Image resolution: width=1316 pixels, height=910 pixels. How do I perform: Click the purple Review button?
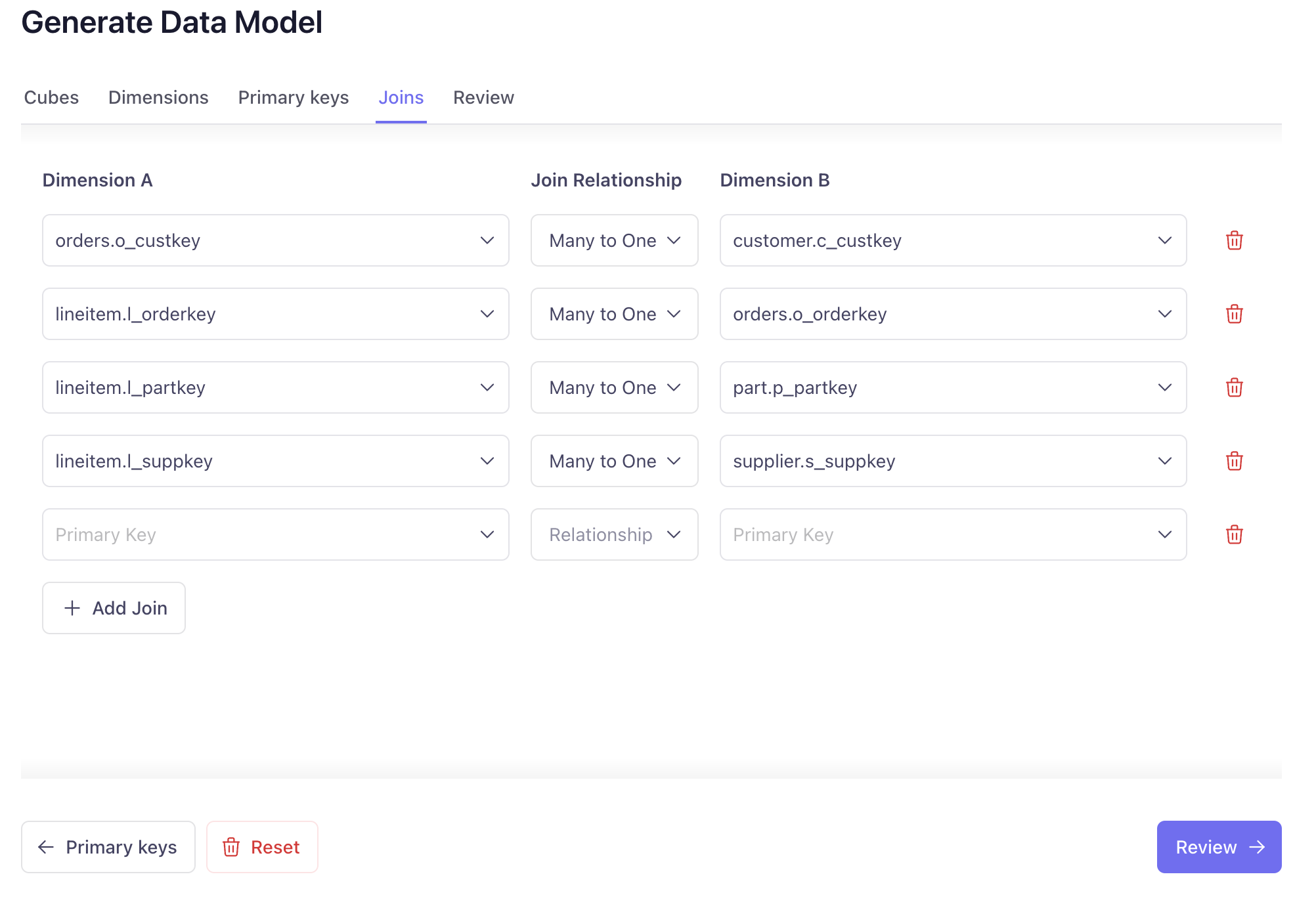1219,847
